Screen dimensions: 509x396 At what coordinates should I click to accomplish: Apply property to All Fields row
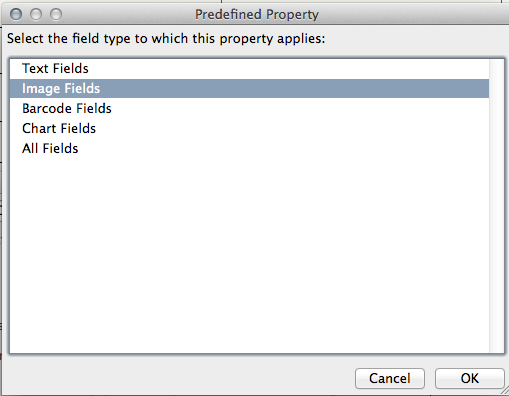[249, 148]
